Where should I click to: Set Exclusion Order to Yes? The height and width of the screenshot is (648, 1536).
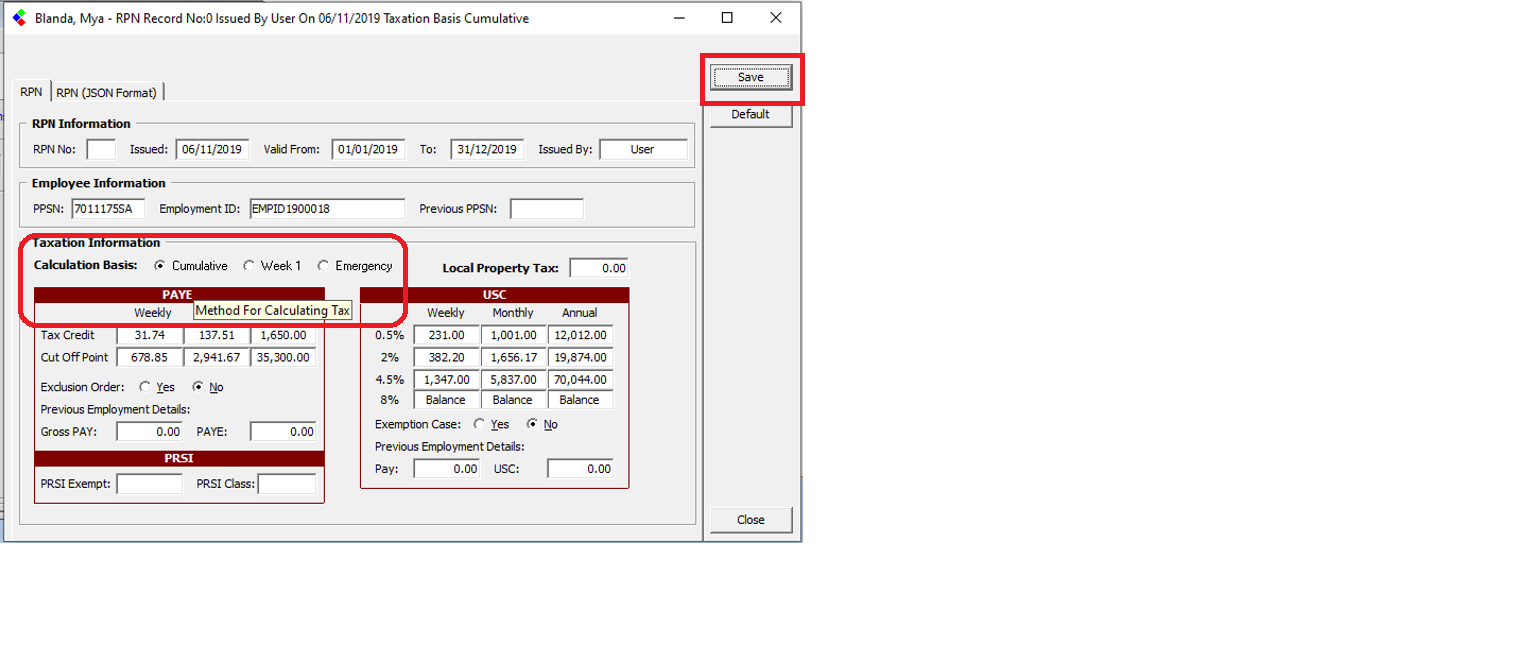[146, 387]
